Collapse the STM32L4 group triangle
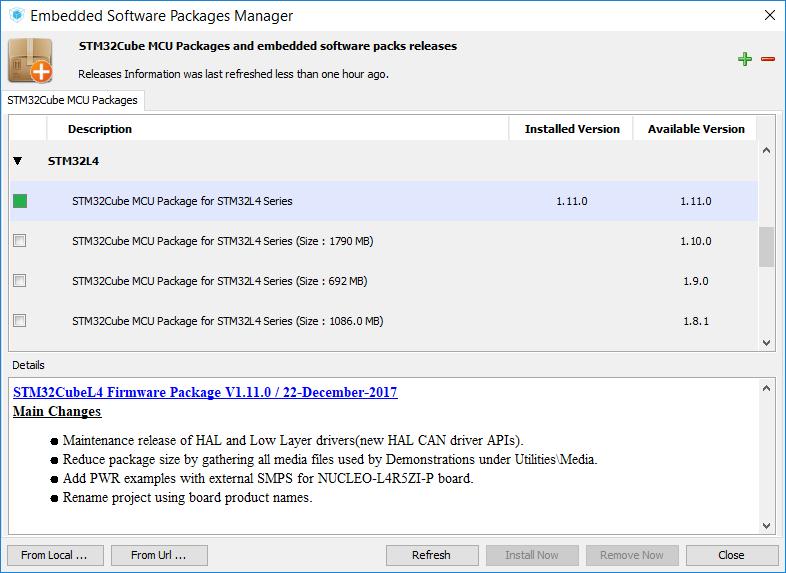Viewport: 786px width, 573px height. pos(18,161)
